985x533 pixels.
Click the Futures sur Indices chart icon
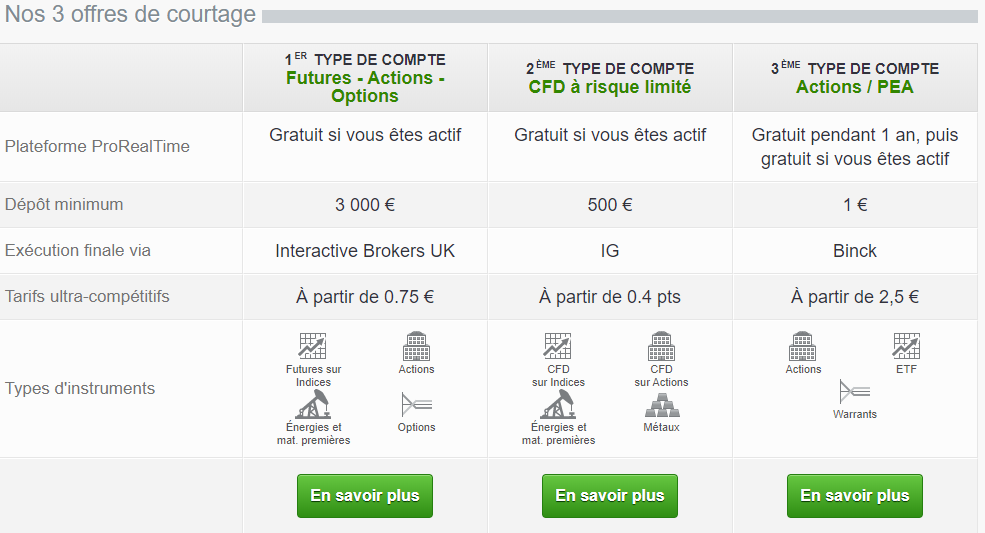point(312,346)
